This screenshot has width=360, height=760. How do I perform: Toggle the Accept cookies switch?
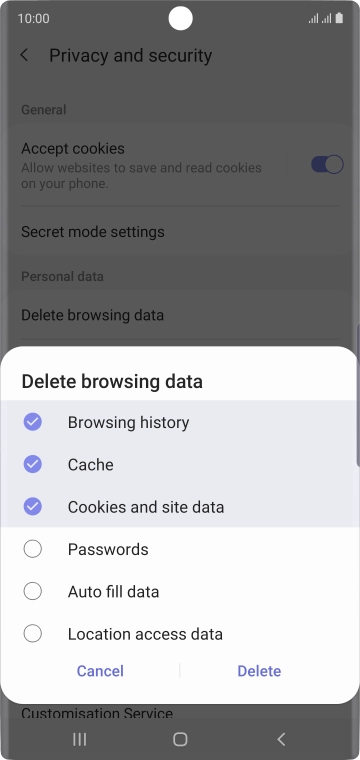pyautogui.click(x=327, y=165)
